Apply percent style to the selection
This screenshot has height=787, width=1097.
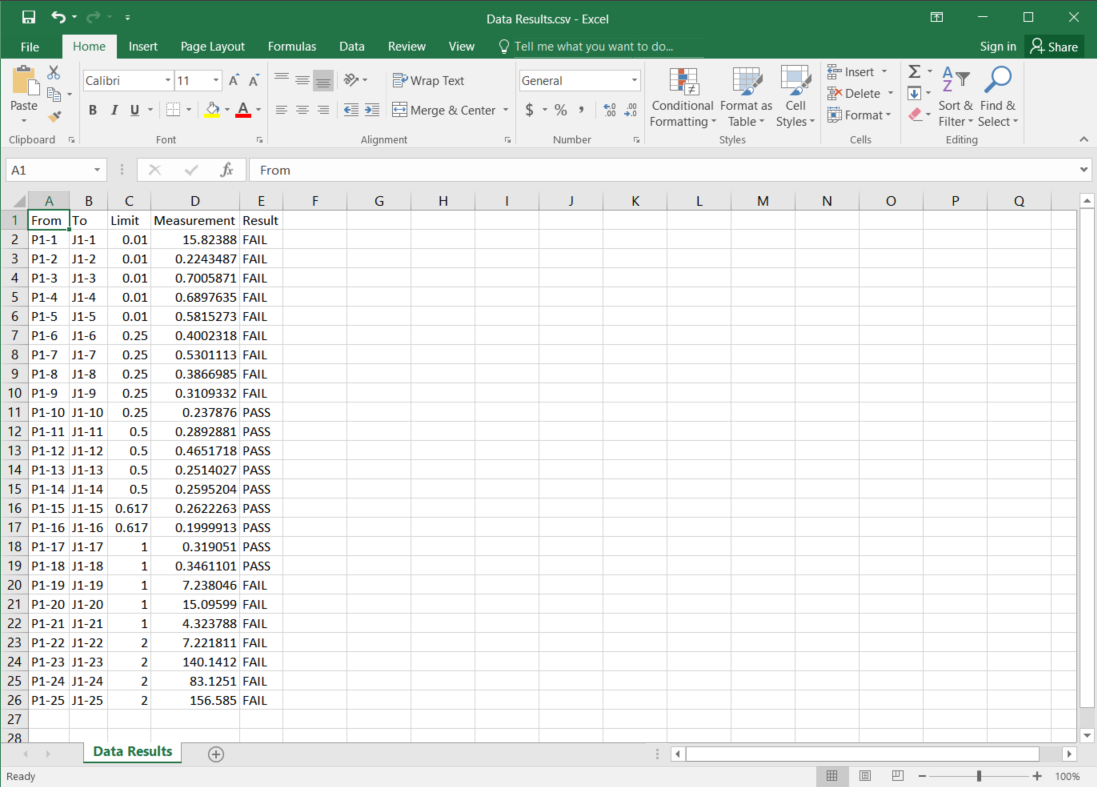point(561,110)
